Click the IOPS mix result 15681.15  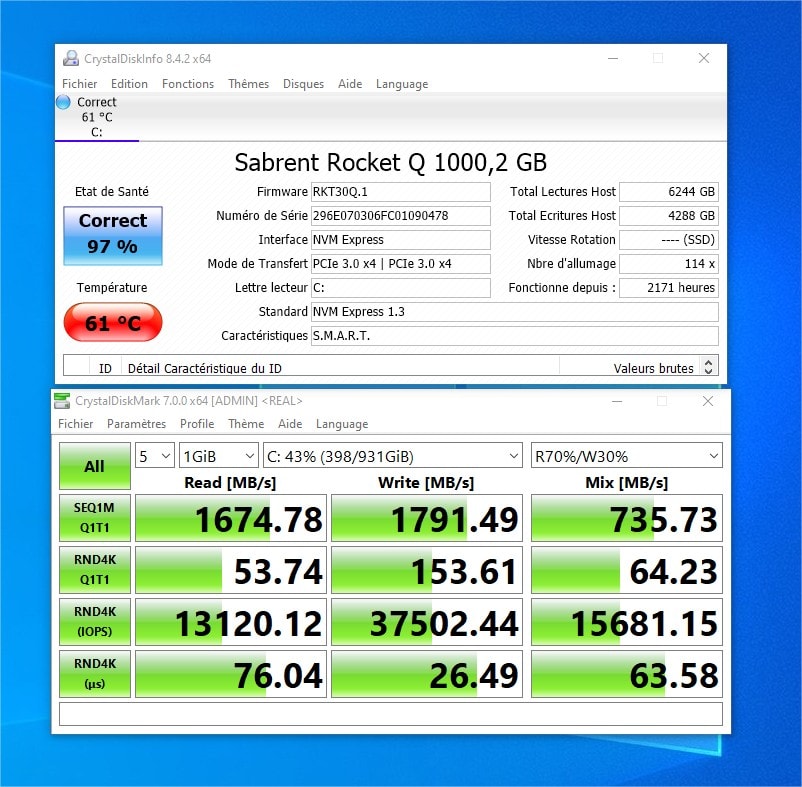click(627, 622)
